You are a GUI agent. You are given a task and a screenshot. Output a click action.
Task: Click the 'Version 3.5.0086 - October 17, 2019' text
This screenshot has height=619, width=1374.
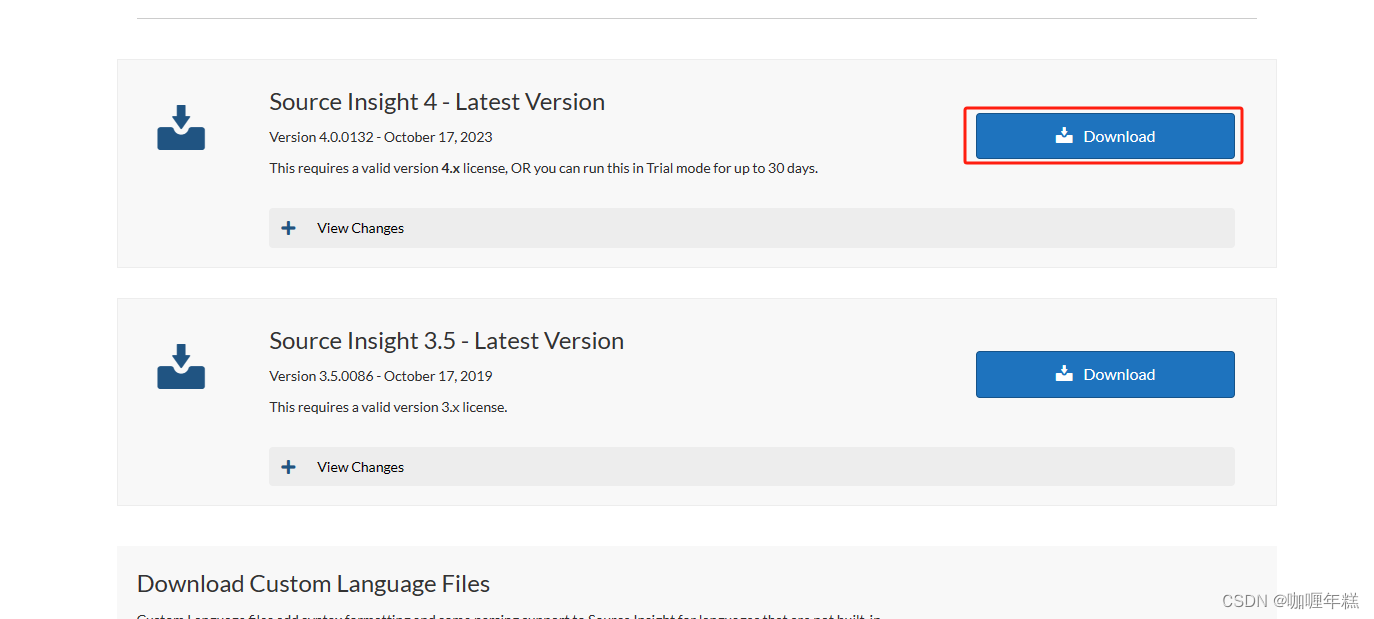381,376
